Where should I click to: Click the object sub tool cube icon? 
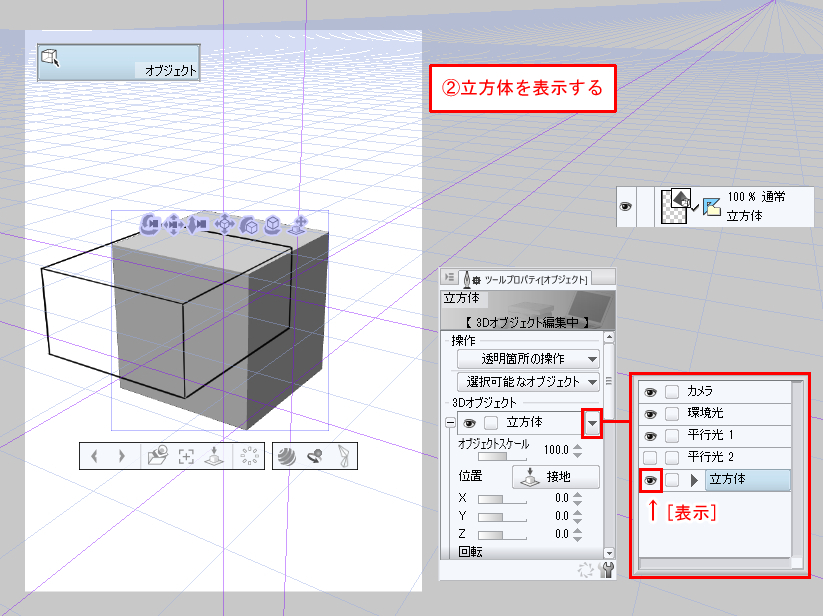pyautogui.click(x=50, y=58)
